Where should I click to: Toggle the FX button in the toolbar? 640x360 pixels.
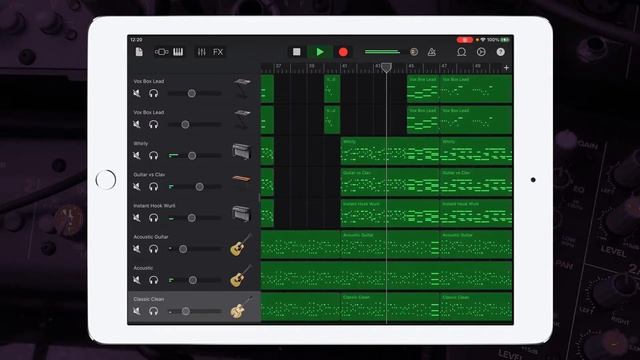[218, 52]
